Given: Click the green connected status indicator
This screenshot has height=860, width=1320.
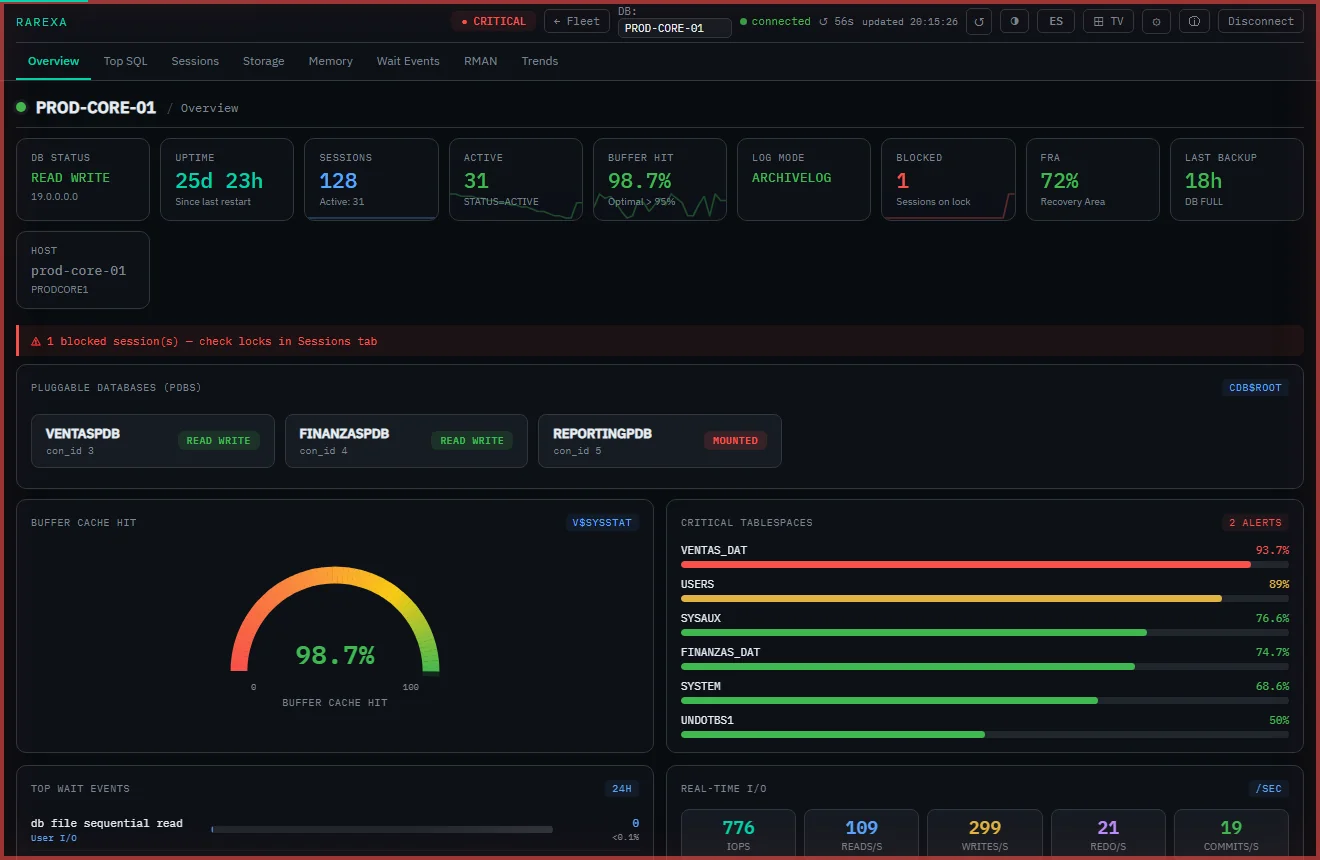Looking at the screenshot, I should click(775, 21).
